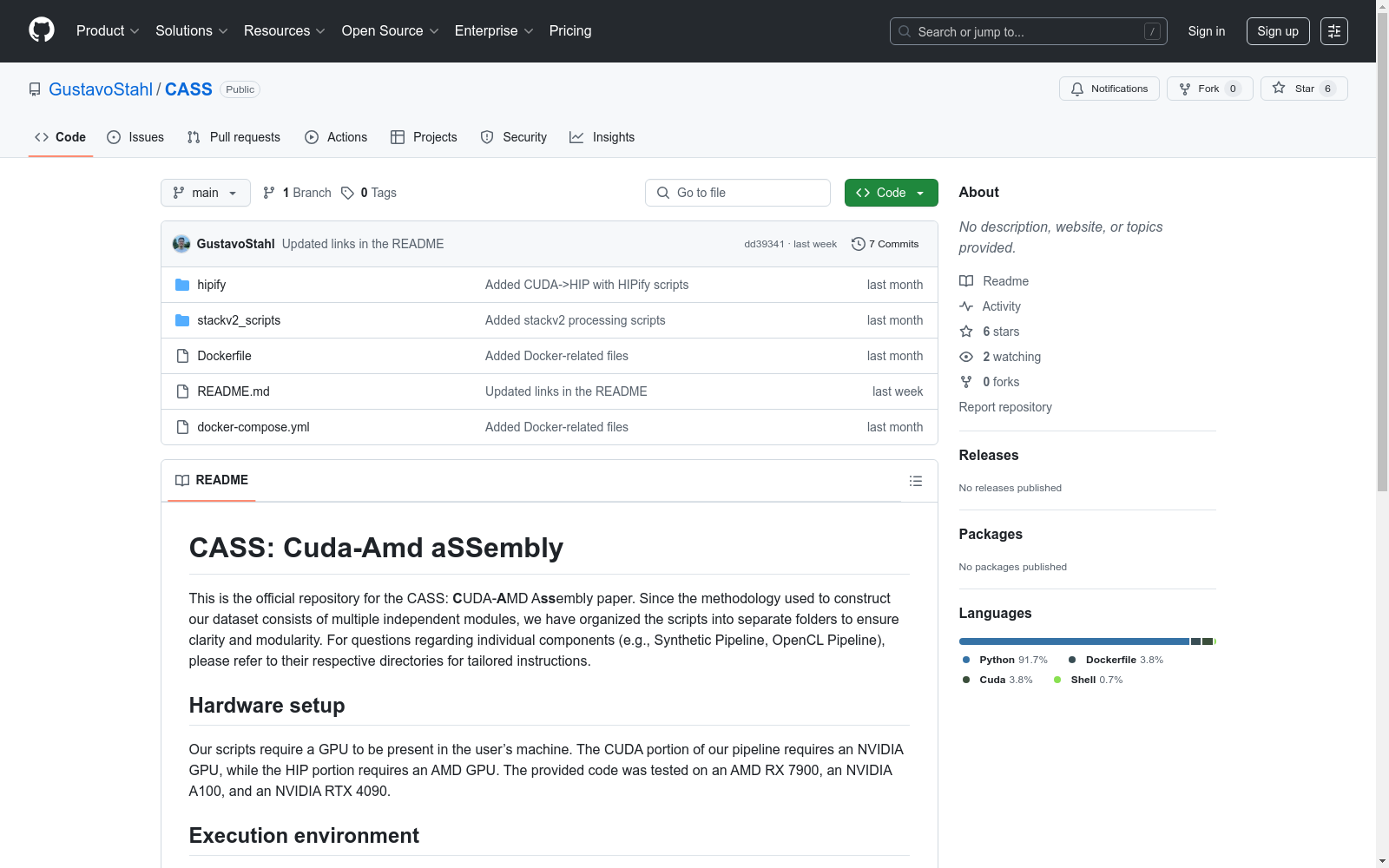
Task: Click the docker-compose.yml file icon
Action: (182, 427)
